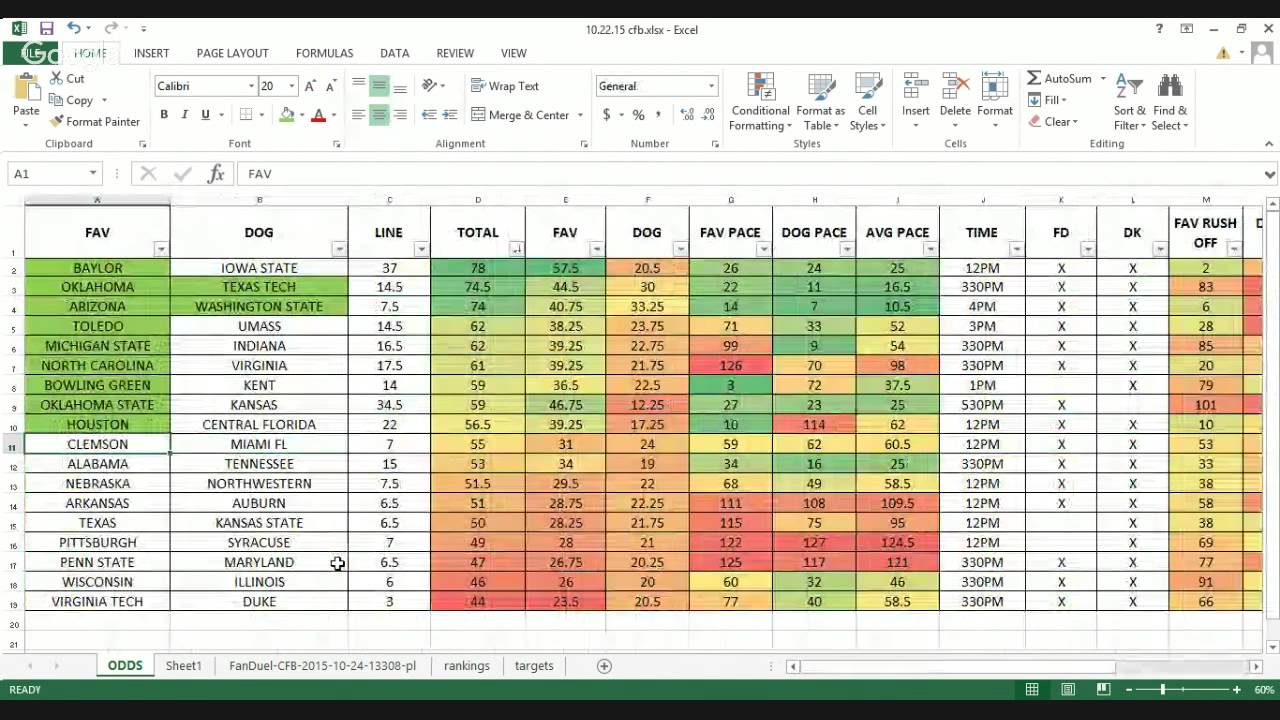
Task: Click the Undo arrow icon
Action: (73, 29)
